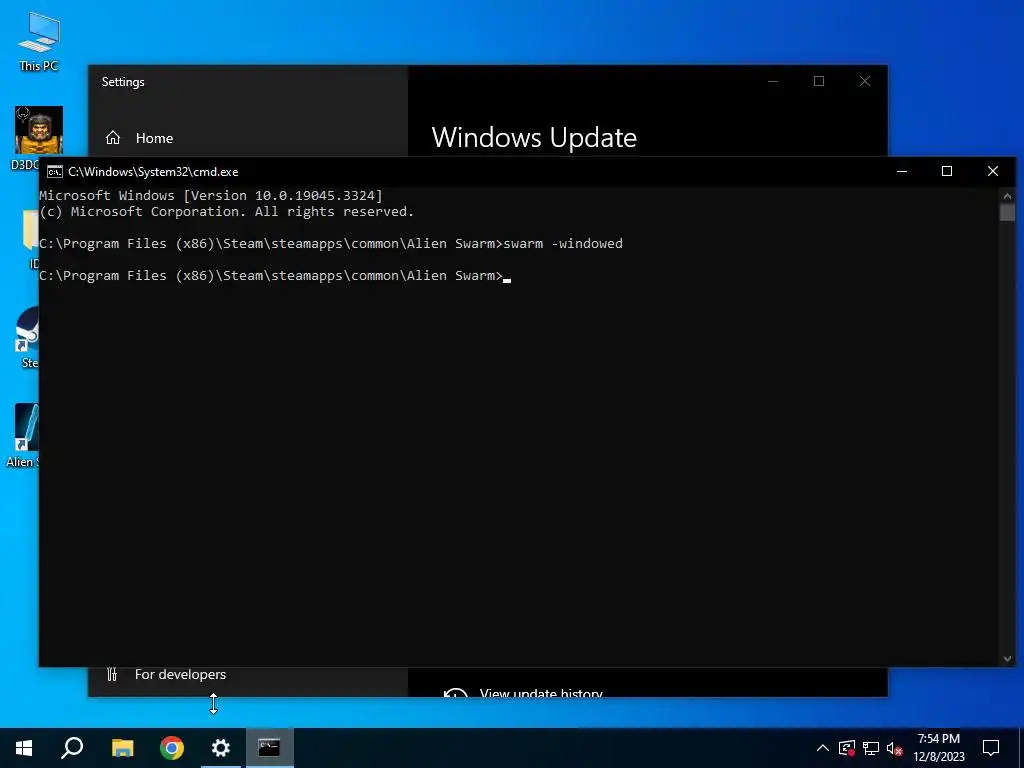Click the Home icon in Settings
Viewport: 1024px width, 768px height.
click(x=113, y=138)
